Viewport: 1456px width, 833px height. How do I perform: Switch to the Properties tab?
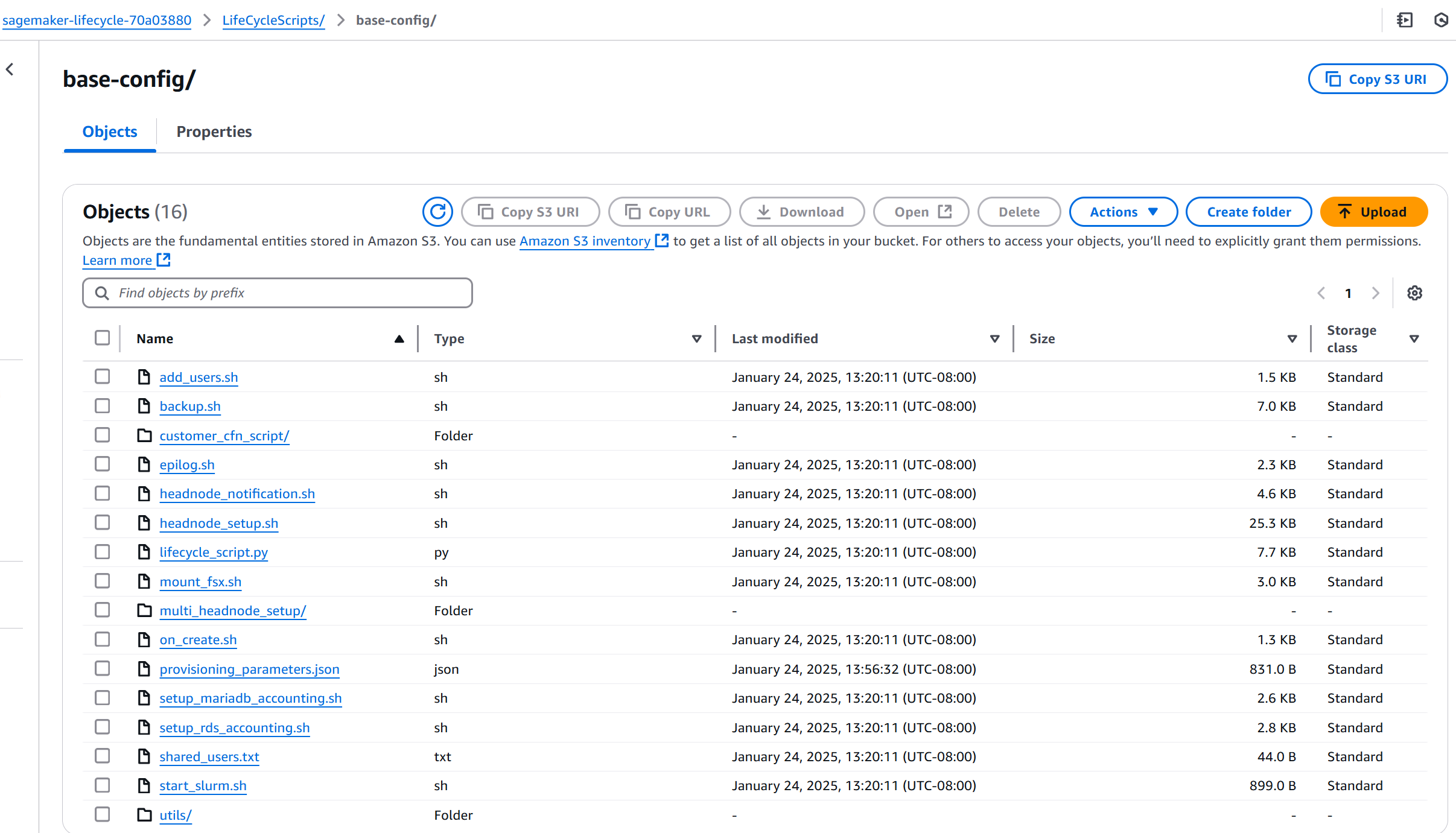coord(214,131)
